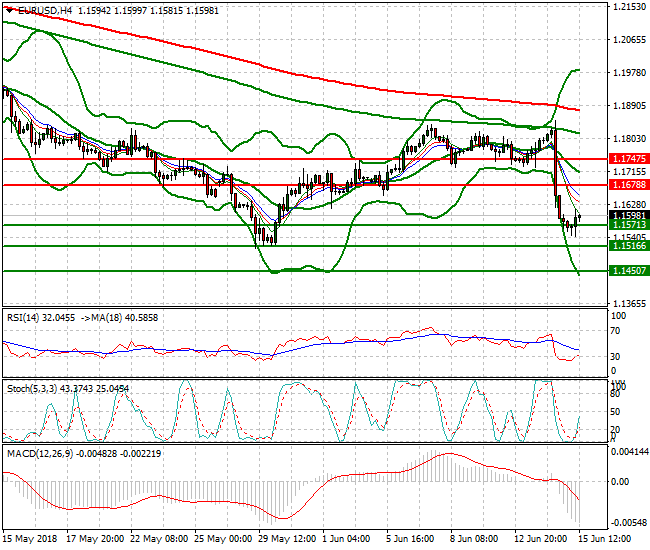
Task: Click the Stochastic scale level 50
Action: (616, 412)
